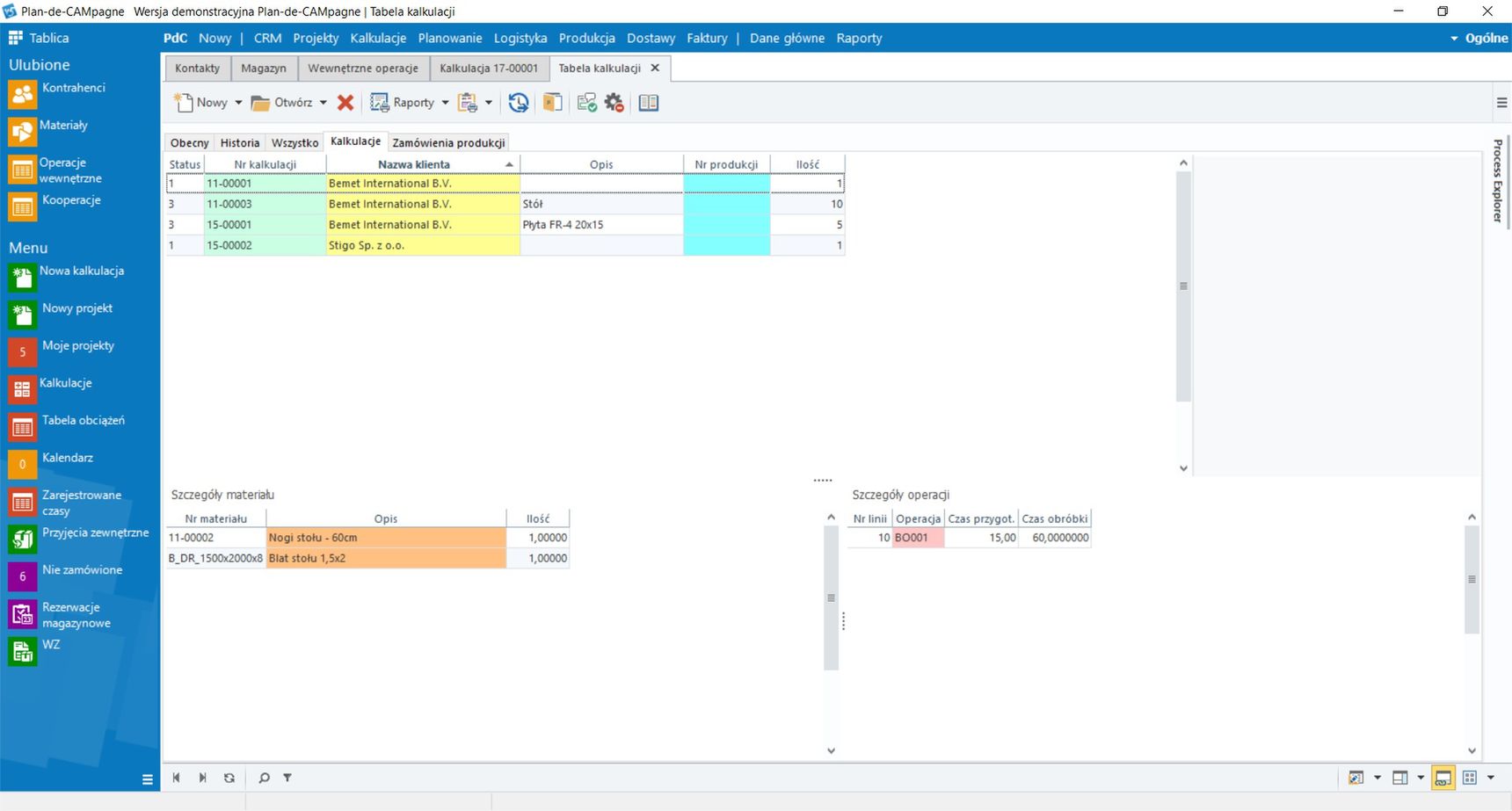The width and height of the screenshot is (1512, 811).
Task: Click the BO001 operation cell
Action: (918, 538)
